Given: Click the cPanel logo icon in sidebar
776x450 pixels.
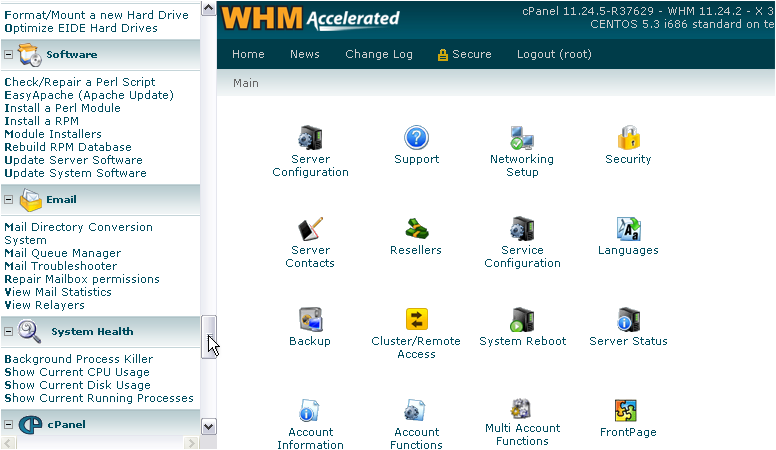Looking at the screenshot, I should click(x=30, y=425).
